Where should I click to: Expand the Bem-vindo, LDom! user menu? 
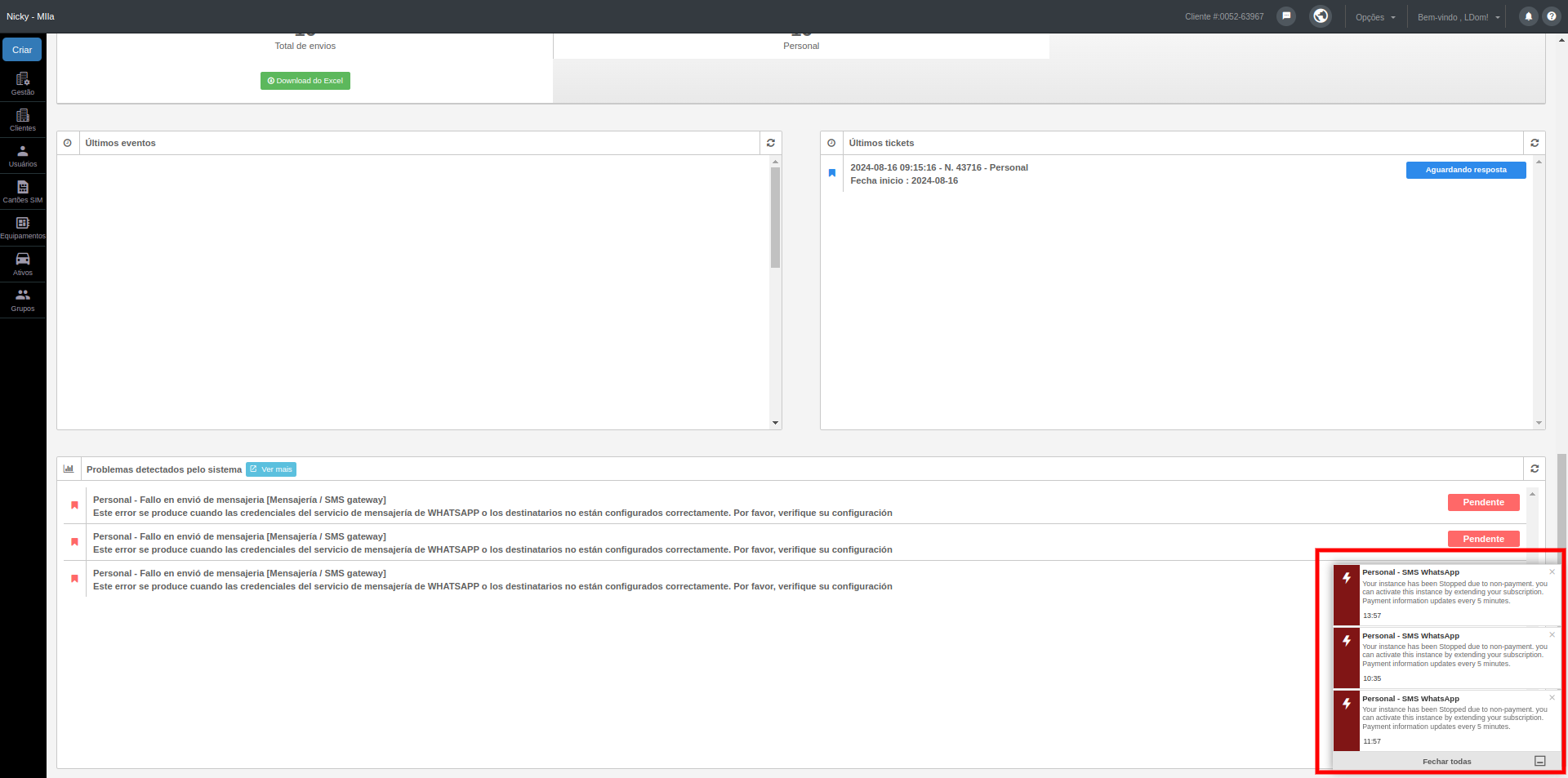click(1459, 17)
